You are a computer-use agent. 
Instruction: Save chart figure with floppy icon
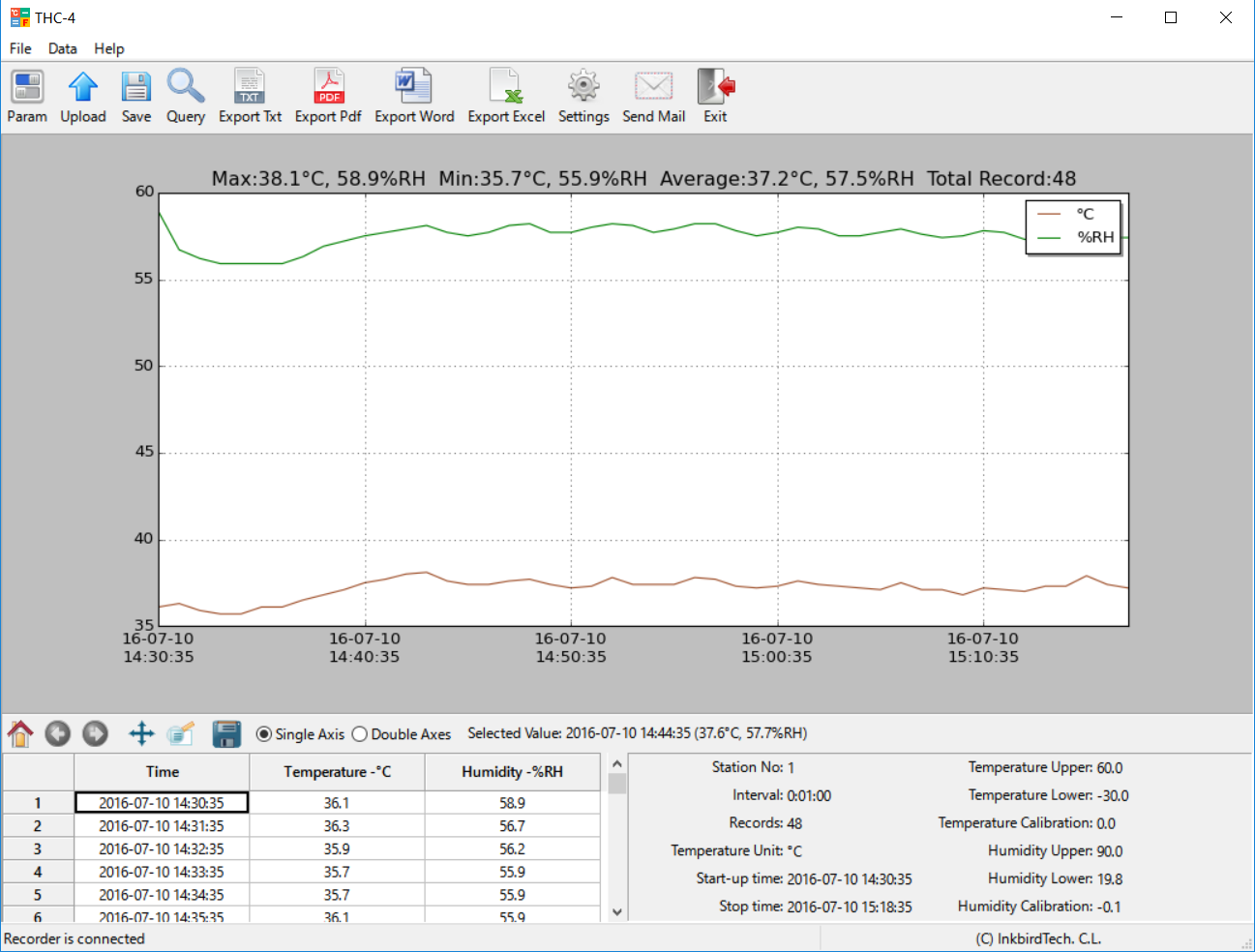click(x=226, y=734)
